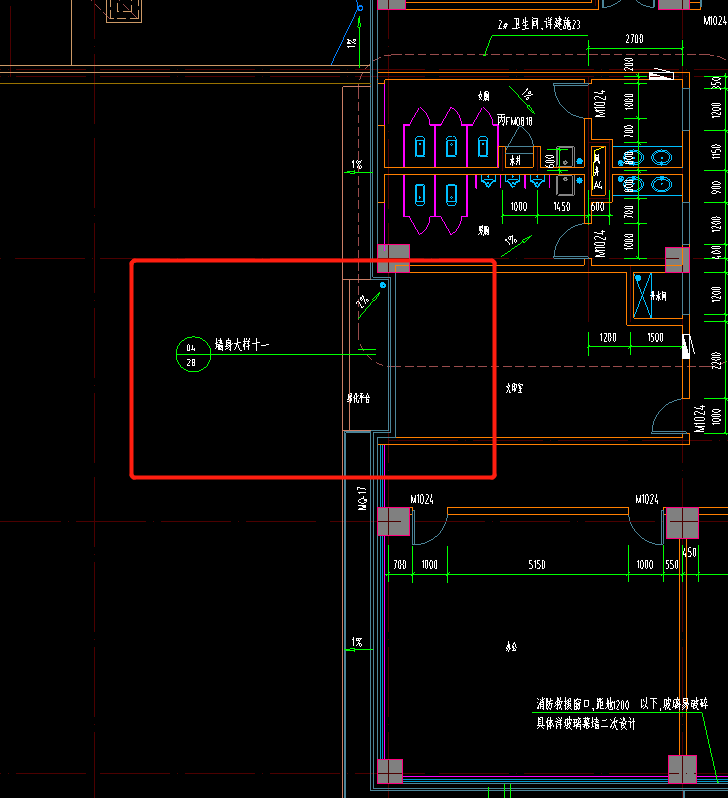Screen dimensions: 728x798
Task: Click the 5150 dimension text
Action: tap(537, 564)
